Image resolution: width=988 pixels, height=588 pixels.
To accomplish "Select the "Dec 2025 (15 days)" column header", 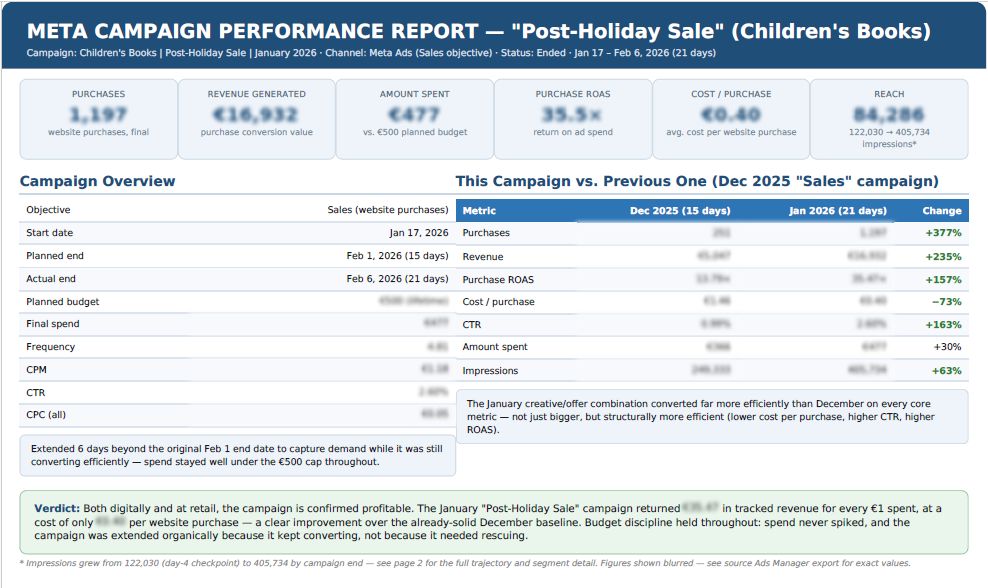I will click(x=680, y=211).
